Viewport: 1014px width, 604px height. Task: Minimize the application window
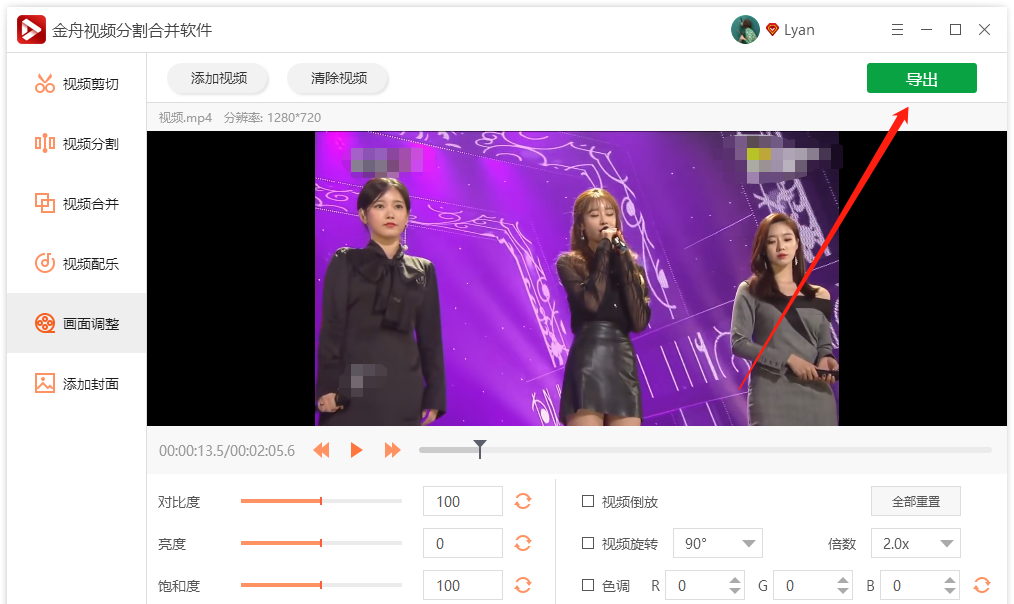(x=926, y=30)
